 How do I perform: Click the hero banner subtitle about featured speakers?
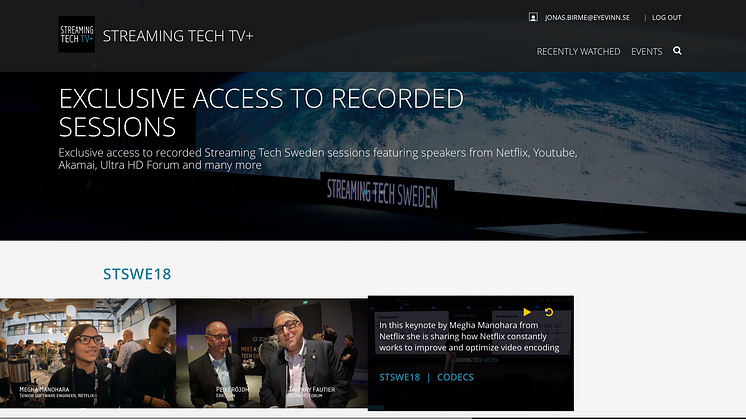coord(318,158)
